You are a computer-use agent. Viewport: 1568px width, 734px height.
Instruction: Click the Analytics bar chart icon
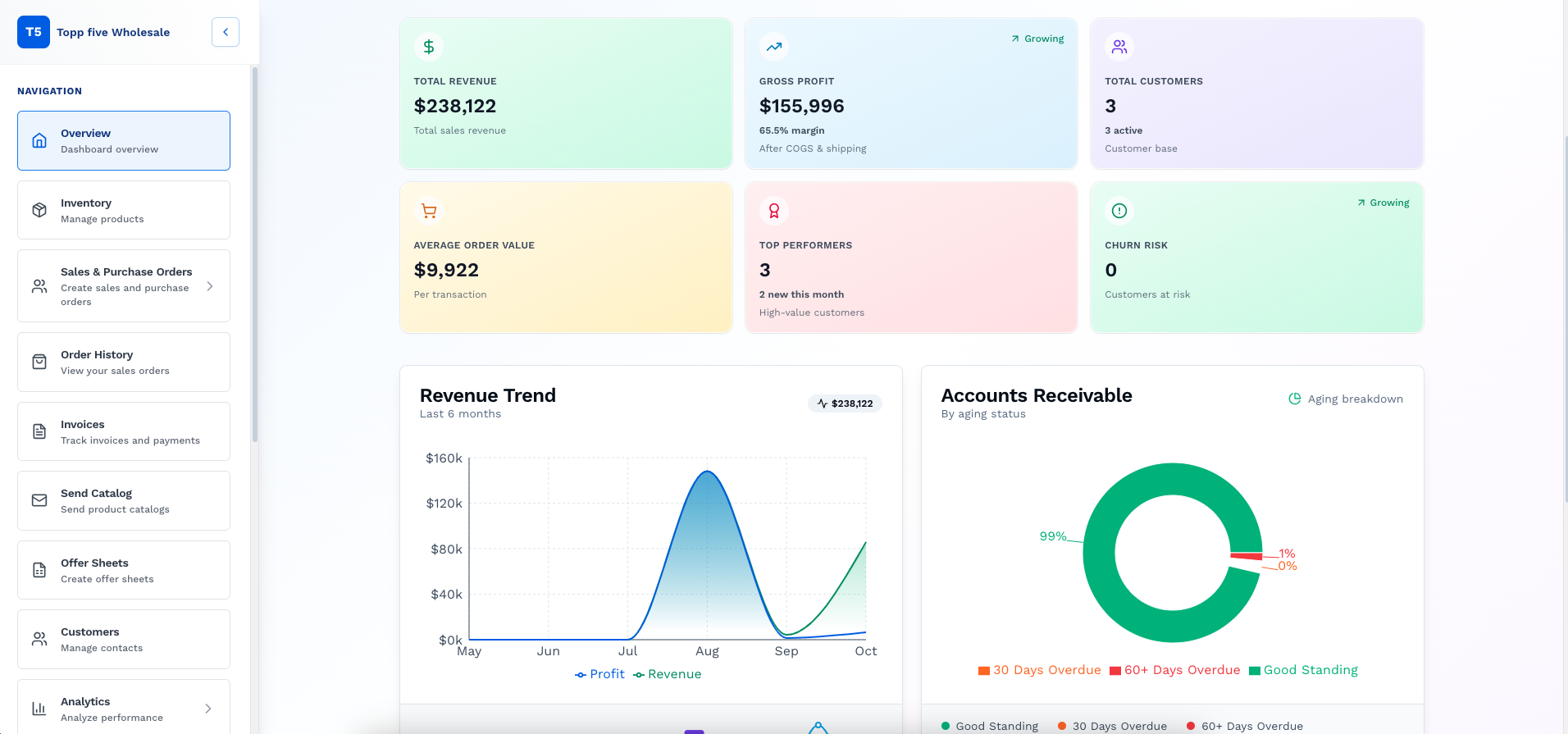pos(39,709)
